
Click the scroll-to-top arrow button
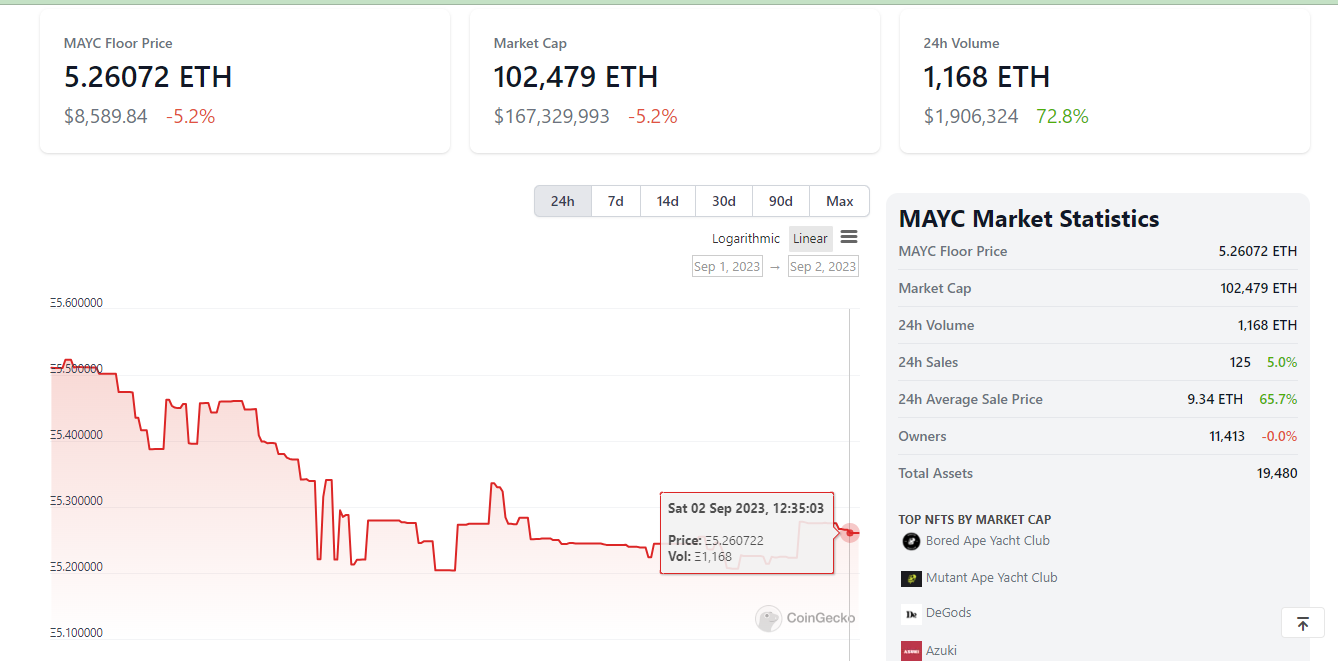[x=1302, y=623]
